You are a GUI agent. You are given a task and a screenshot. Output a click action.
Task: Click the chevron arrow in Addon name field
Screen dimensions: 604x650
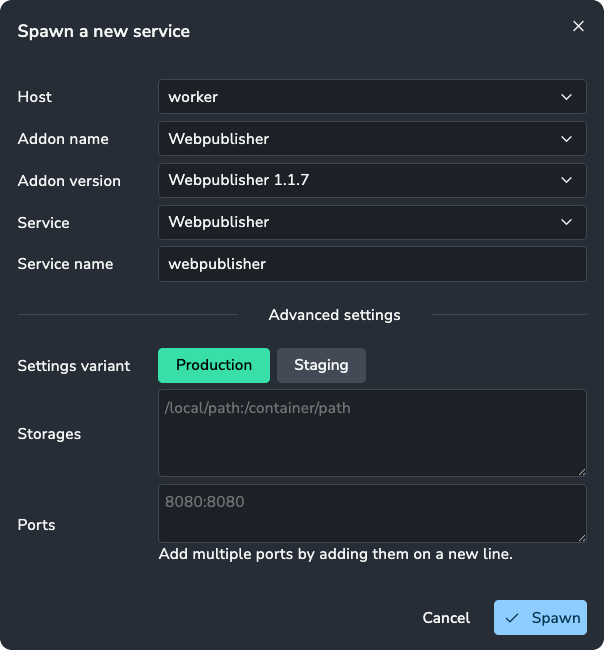click(x=567, y=139)
